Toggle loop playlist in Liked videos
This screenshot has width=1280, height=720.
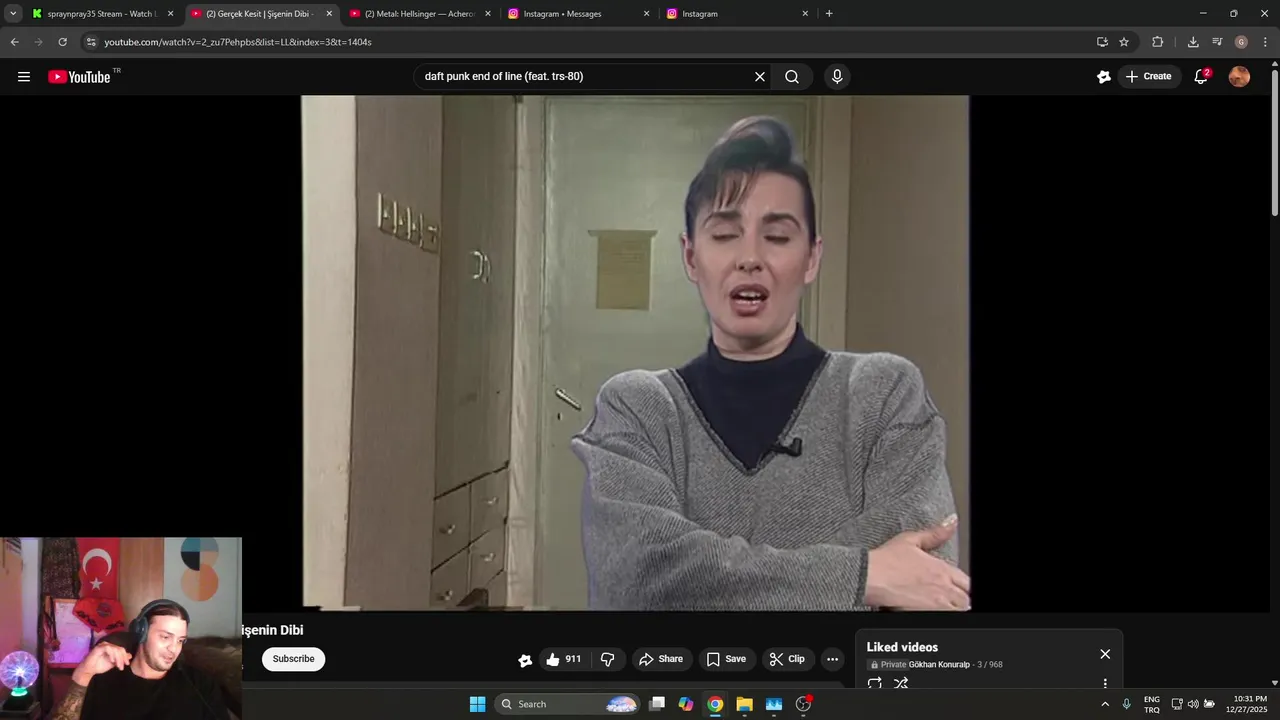click(875, 684)
